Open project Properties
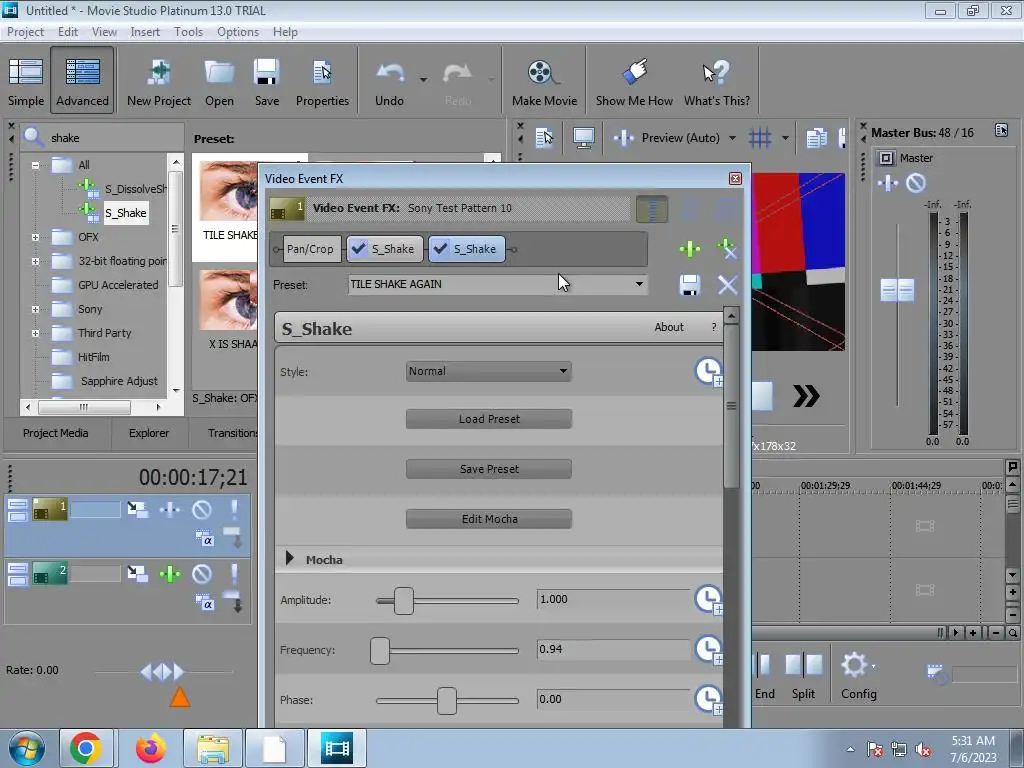 click(x=322, y=82)
